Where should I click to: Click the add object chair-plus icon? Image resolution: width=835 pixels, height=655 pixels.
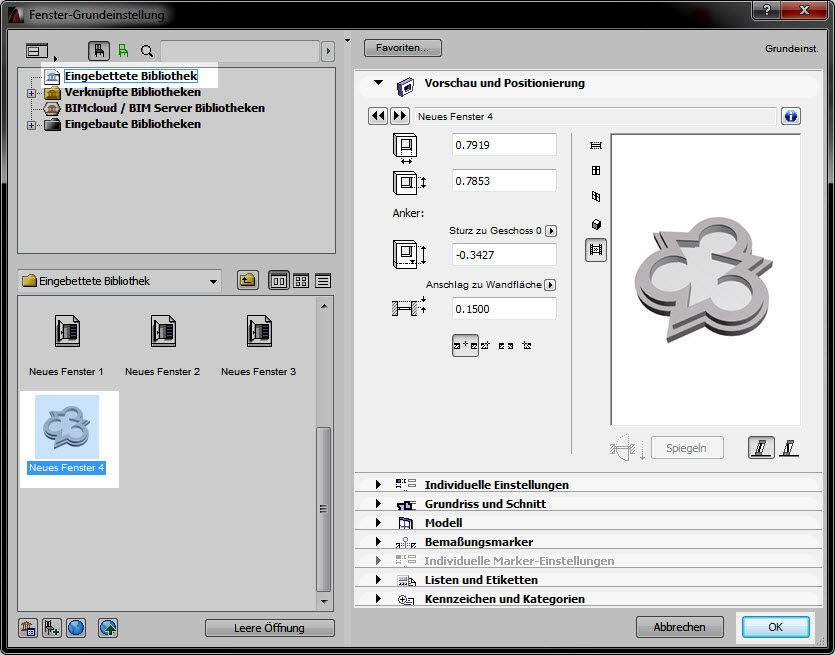52,628
